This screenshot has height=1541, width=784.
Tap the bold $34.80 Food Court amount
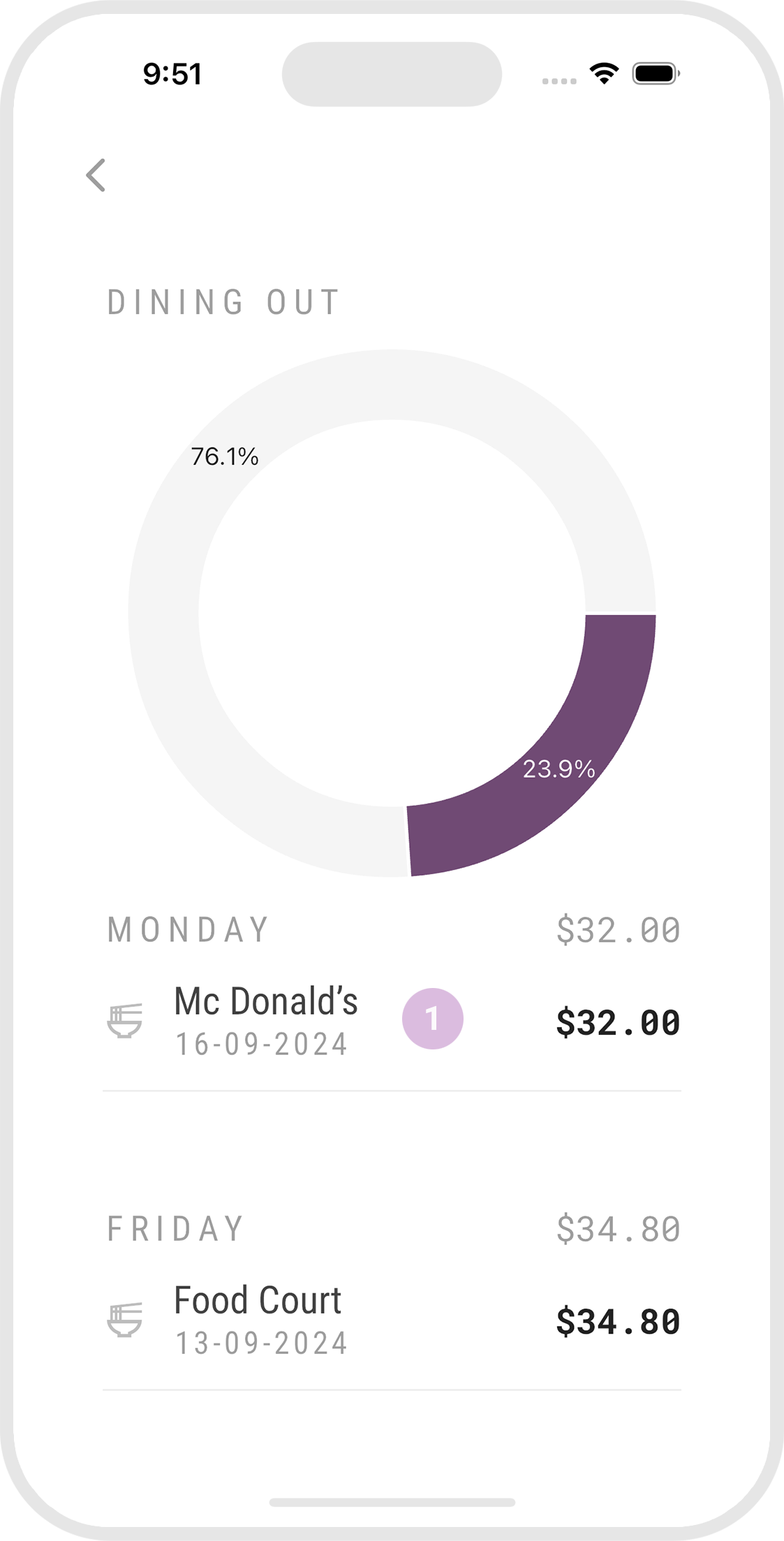pyautogui.click(x=618, y=1321)
